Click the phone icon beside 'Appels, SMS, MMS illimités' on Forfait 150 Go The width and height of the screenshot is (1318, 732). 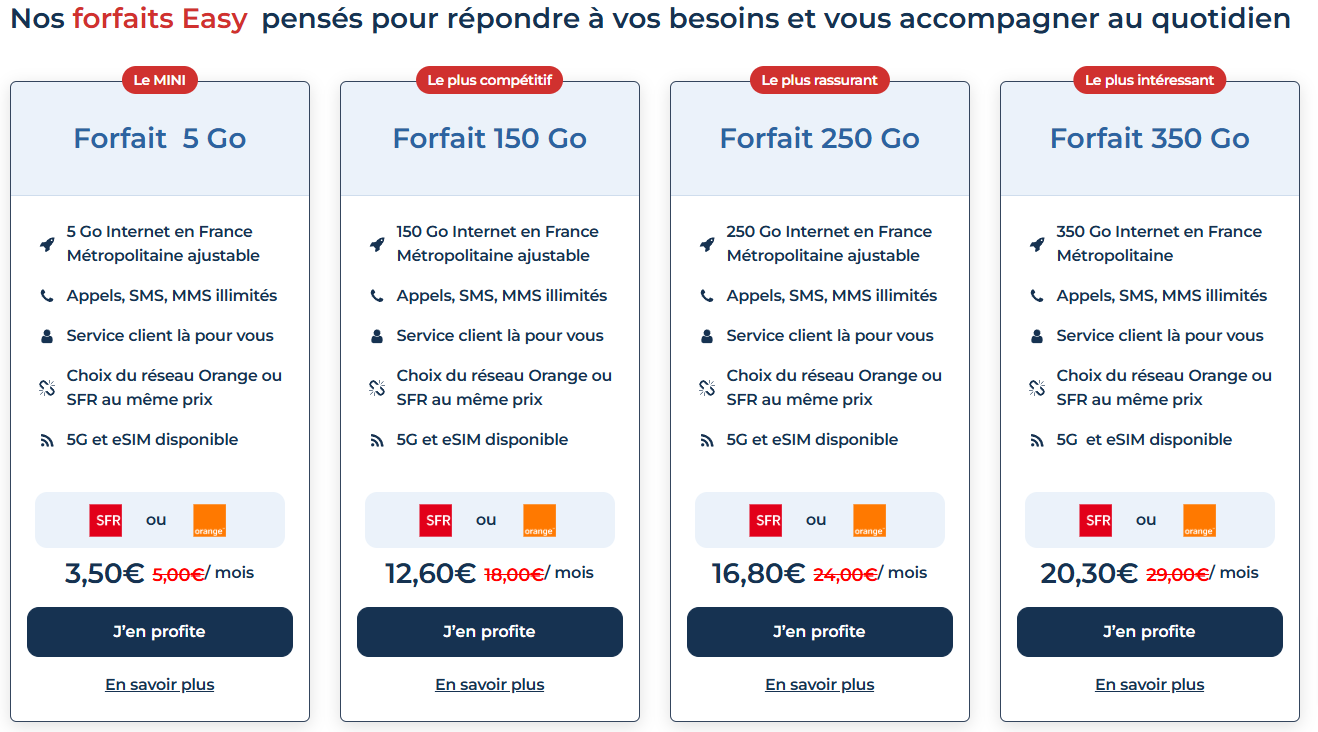point(374,295)
